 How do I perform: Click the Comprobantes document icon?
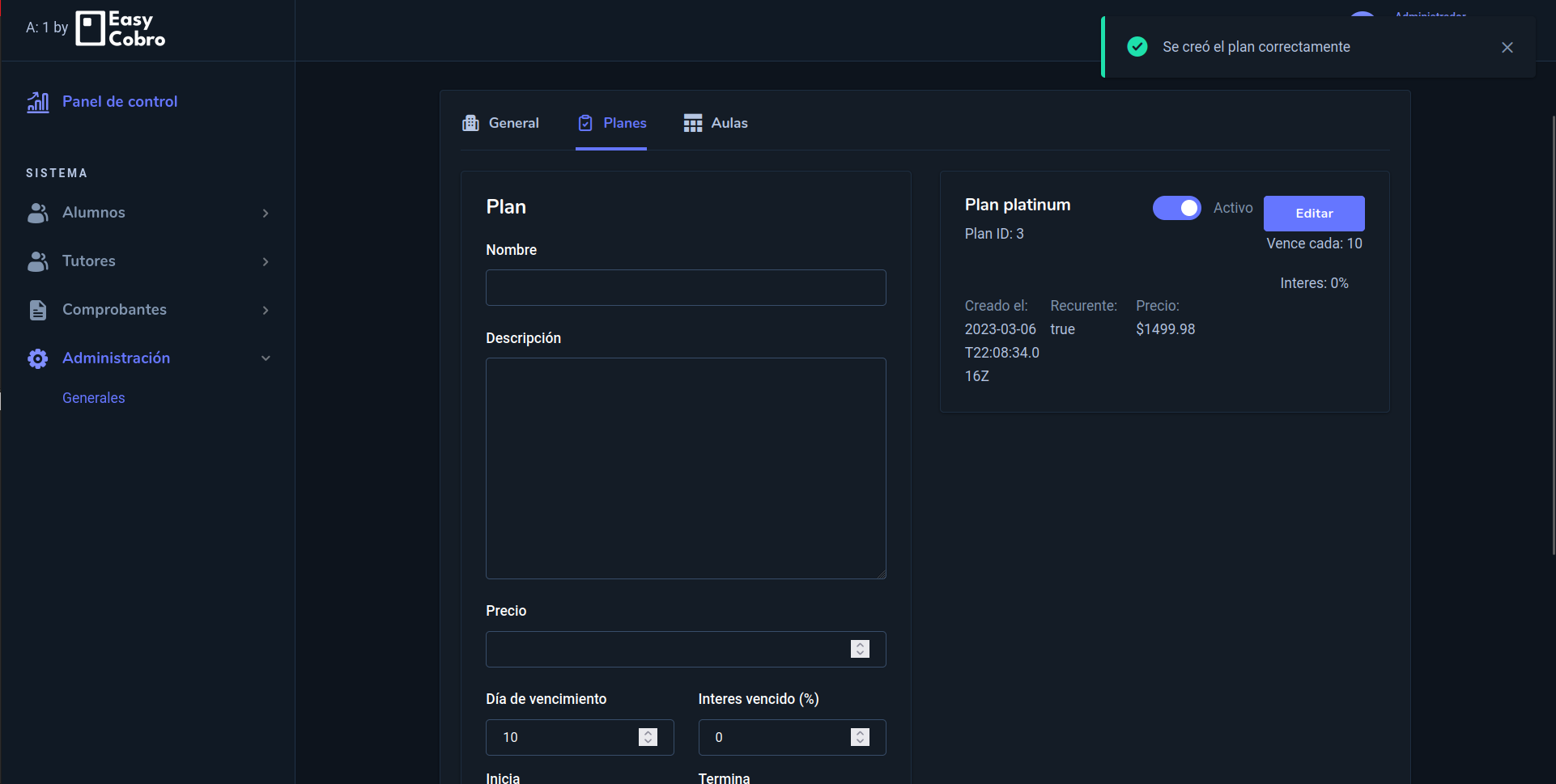click(37, 309)
